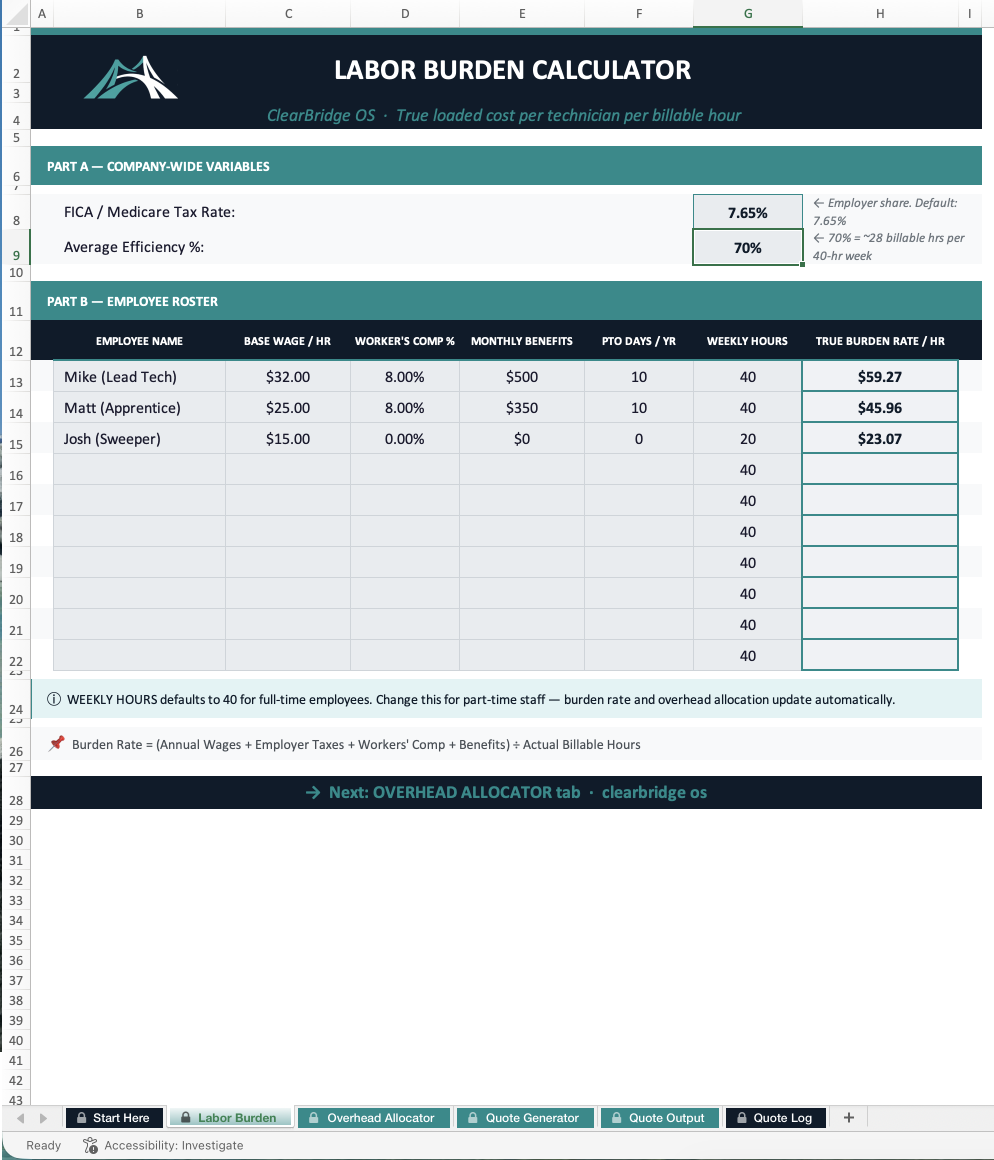Screen dimensions: 994x1160
Task: Click the Accessibility Investigate status icon
Action: pos(90,1145)
